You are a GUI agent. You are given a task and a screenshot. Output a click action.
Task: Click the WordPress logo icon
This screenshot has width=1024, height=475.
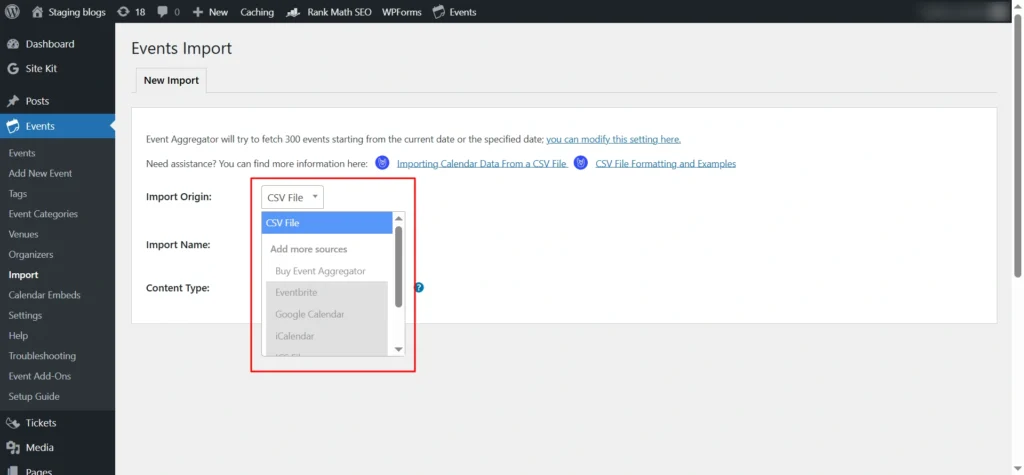pyautogui.click(x=12, y=12)
